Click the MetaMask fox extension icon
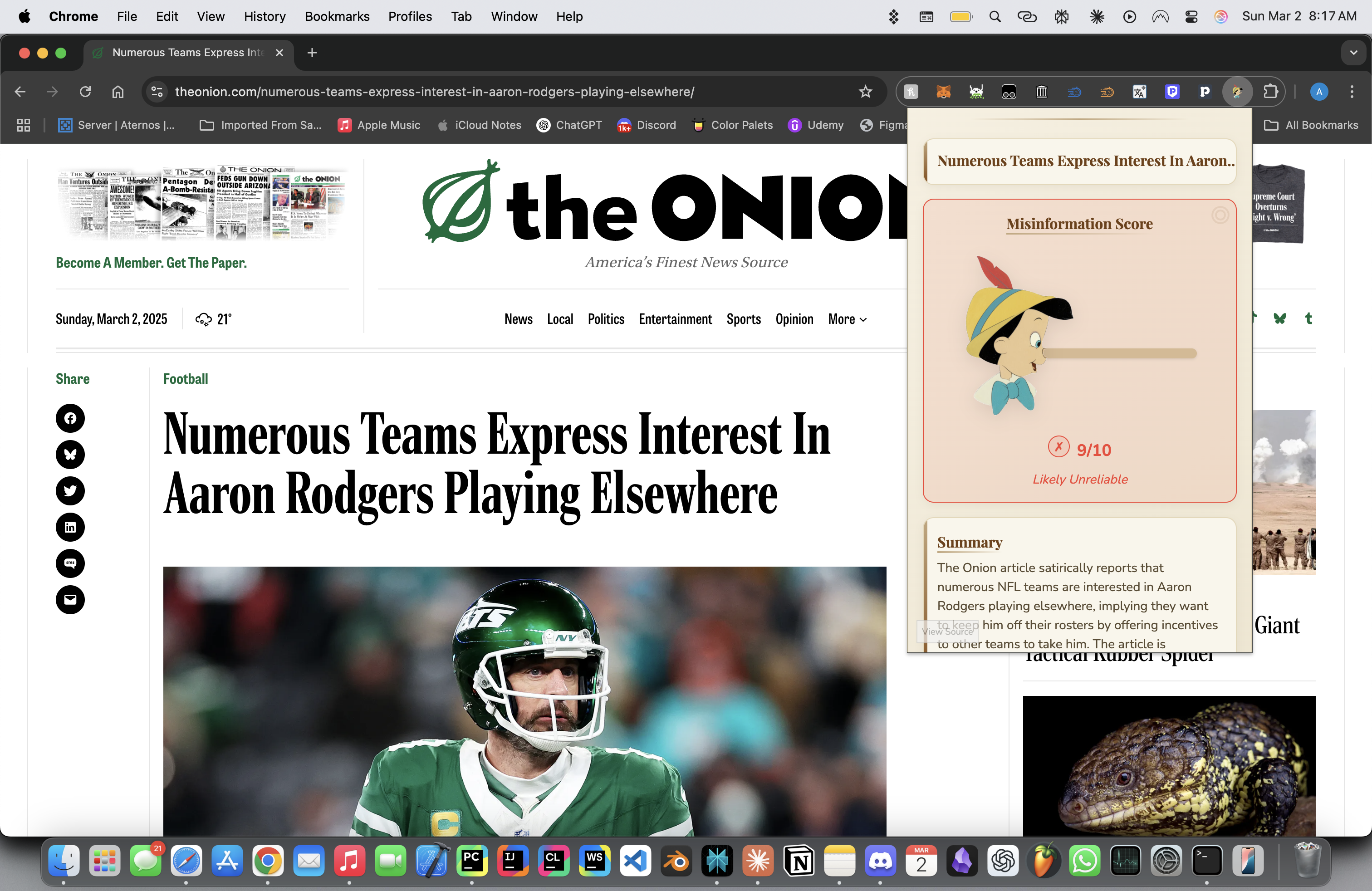 943,92
